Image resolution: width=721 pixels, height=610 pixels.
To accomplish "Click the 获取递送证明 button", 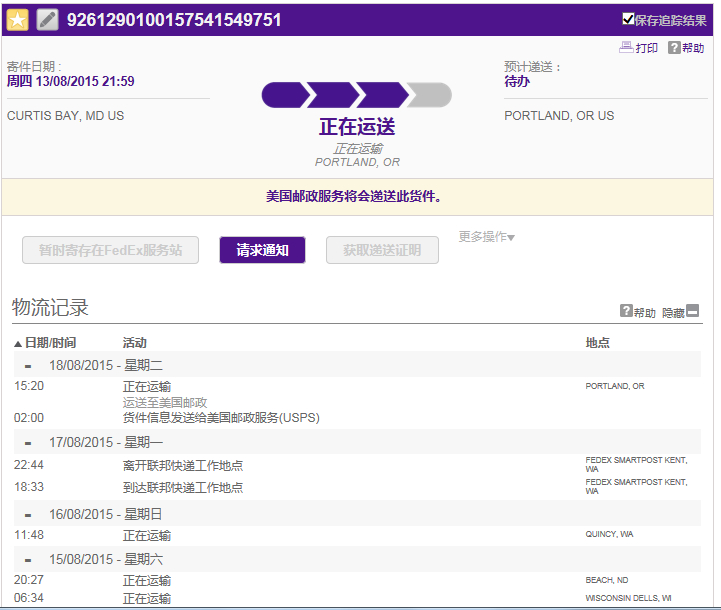I will [382, 250].
